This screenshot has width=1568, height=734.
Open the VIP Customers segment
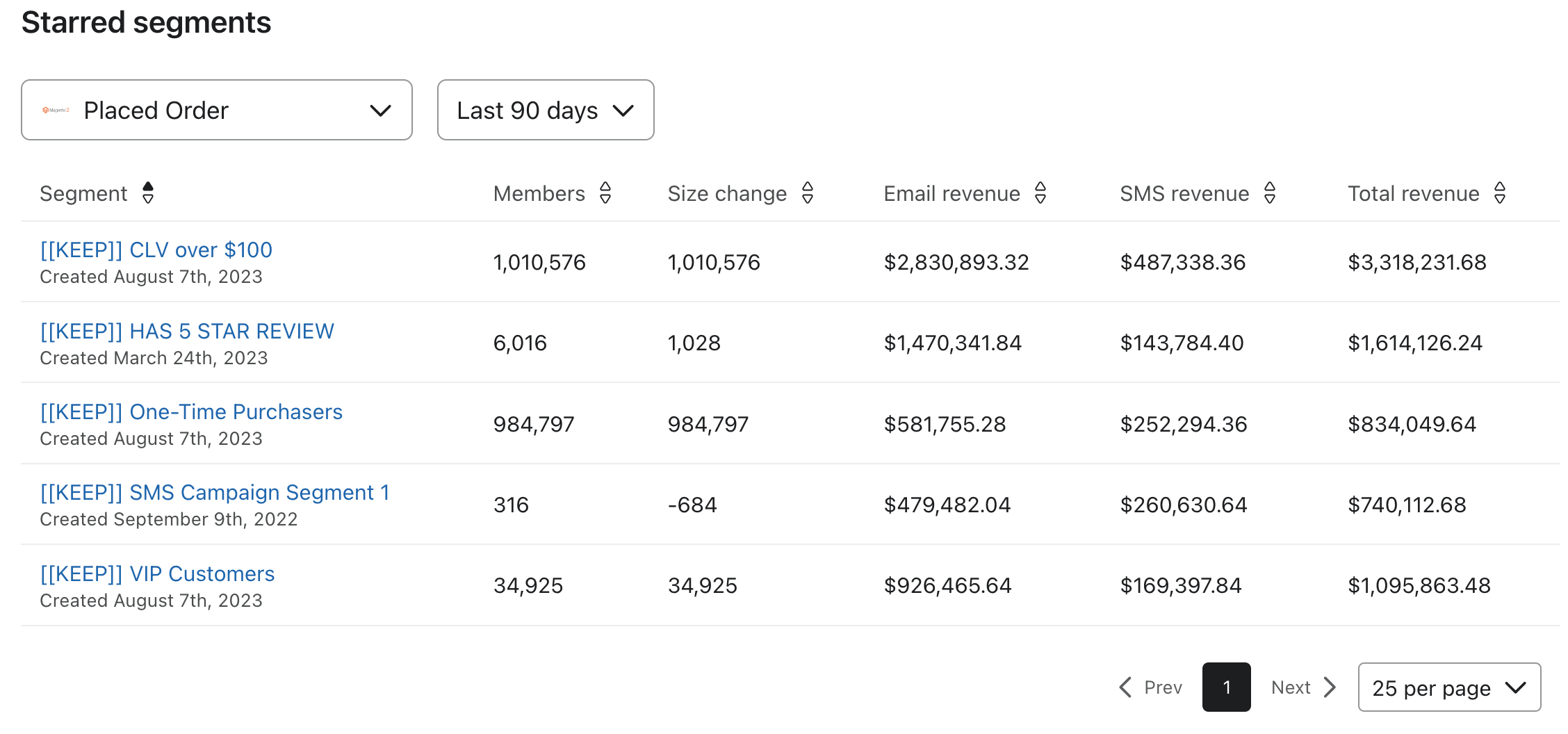tap(158, 574)
